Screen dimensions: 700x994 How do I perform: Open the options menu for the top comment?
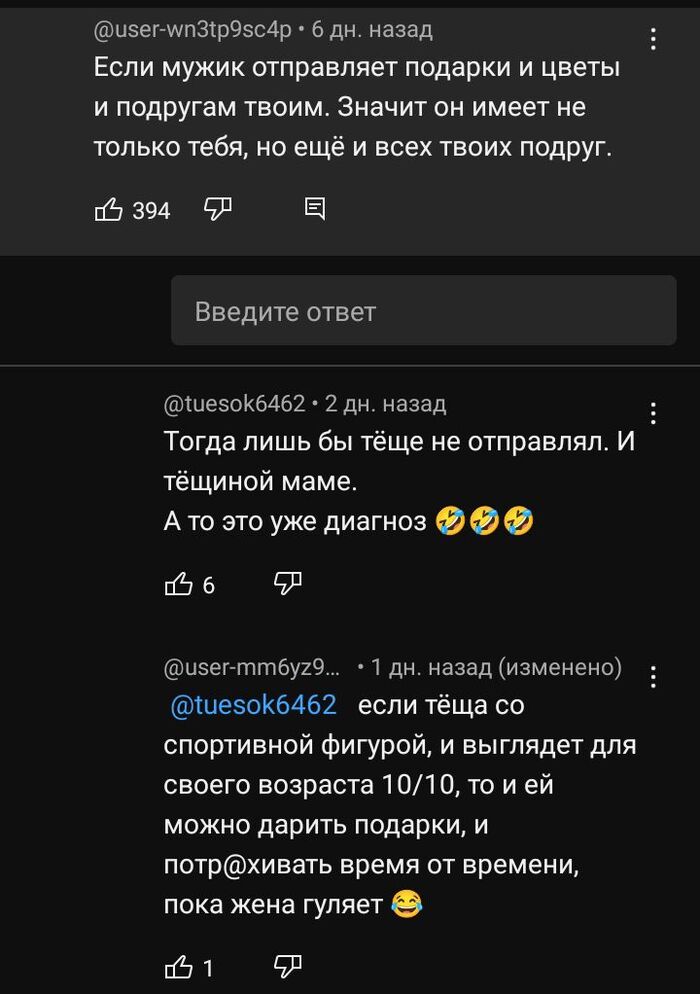point(654,37)
